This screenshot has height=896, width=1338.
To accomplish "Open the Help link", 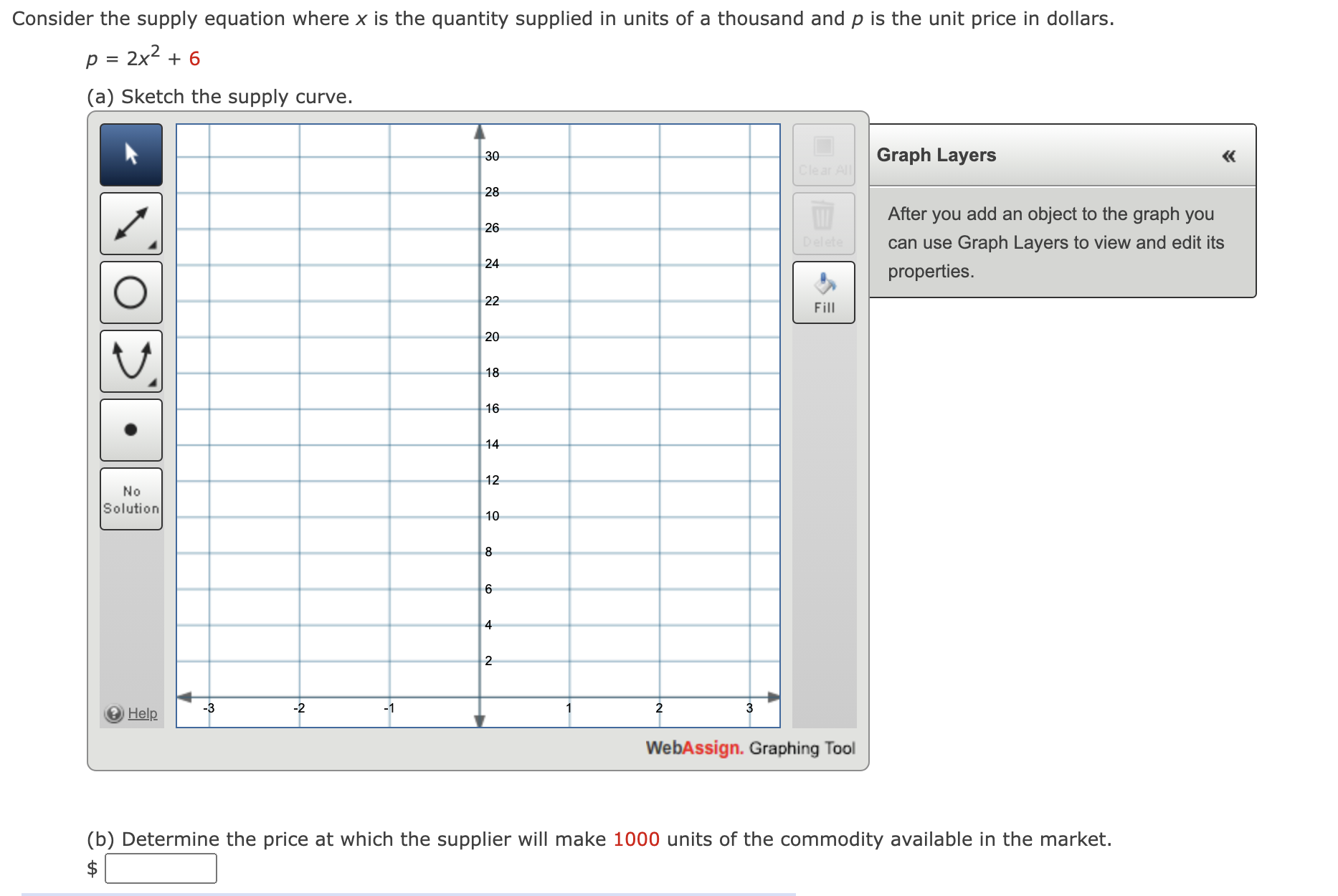I will [142, 713].
